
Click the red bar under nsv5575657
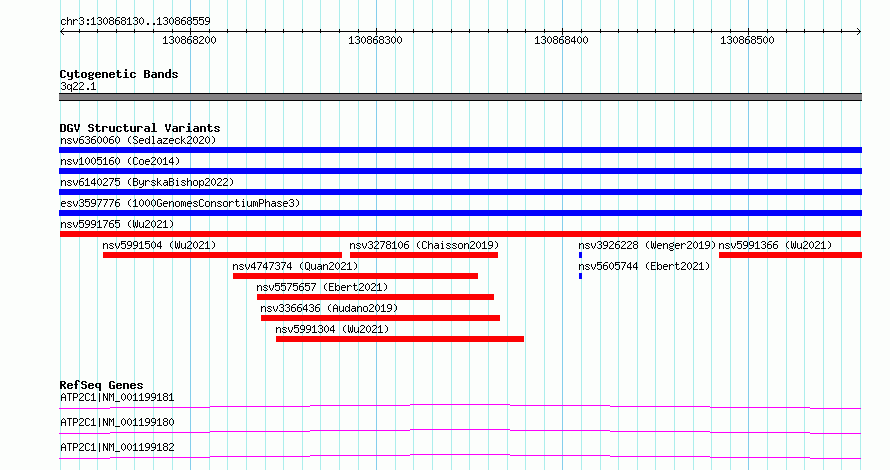375,297
